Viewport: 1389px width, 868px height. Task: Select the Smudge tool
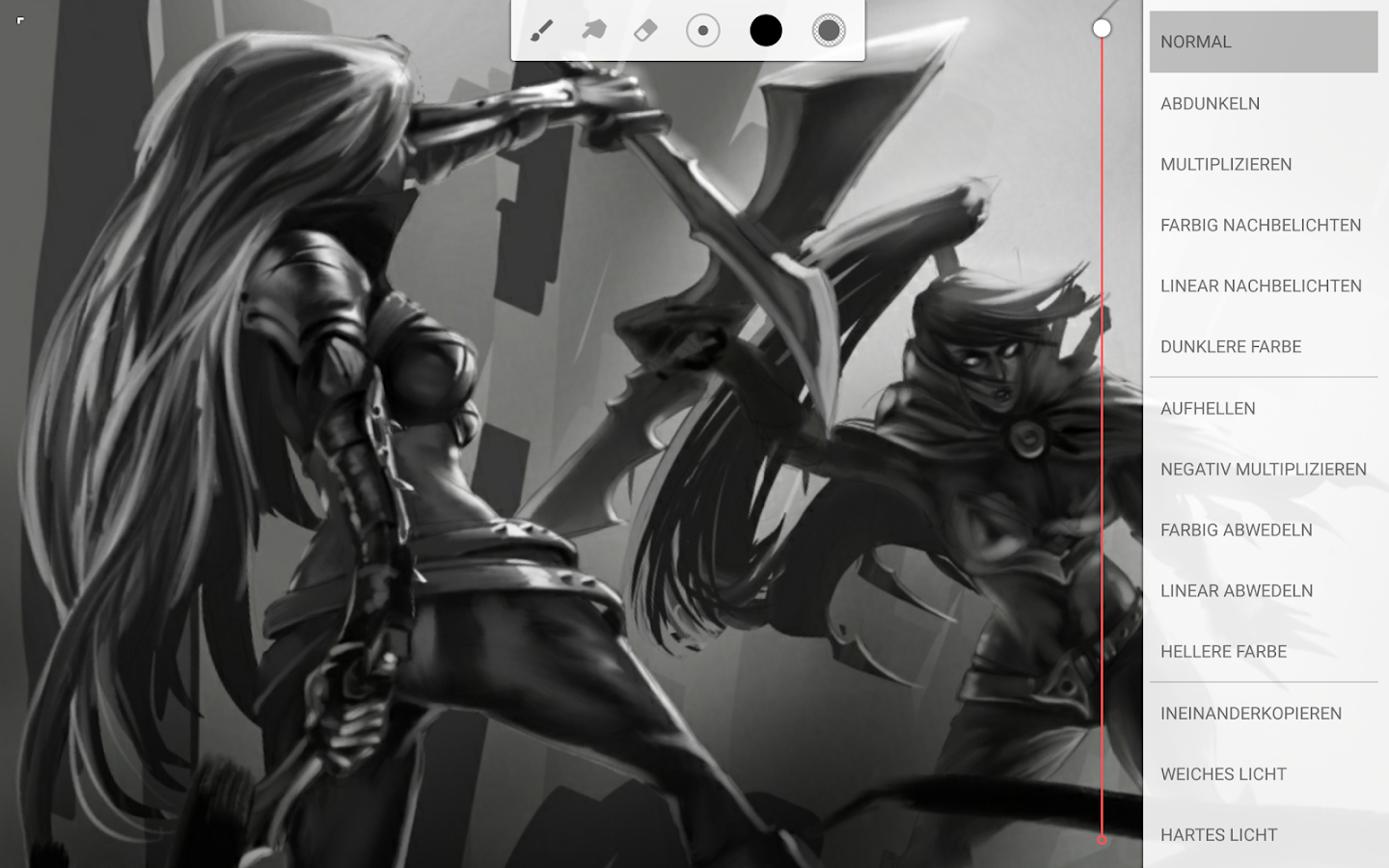(x=591, y=30)
